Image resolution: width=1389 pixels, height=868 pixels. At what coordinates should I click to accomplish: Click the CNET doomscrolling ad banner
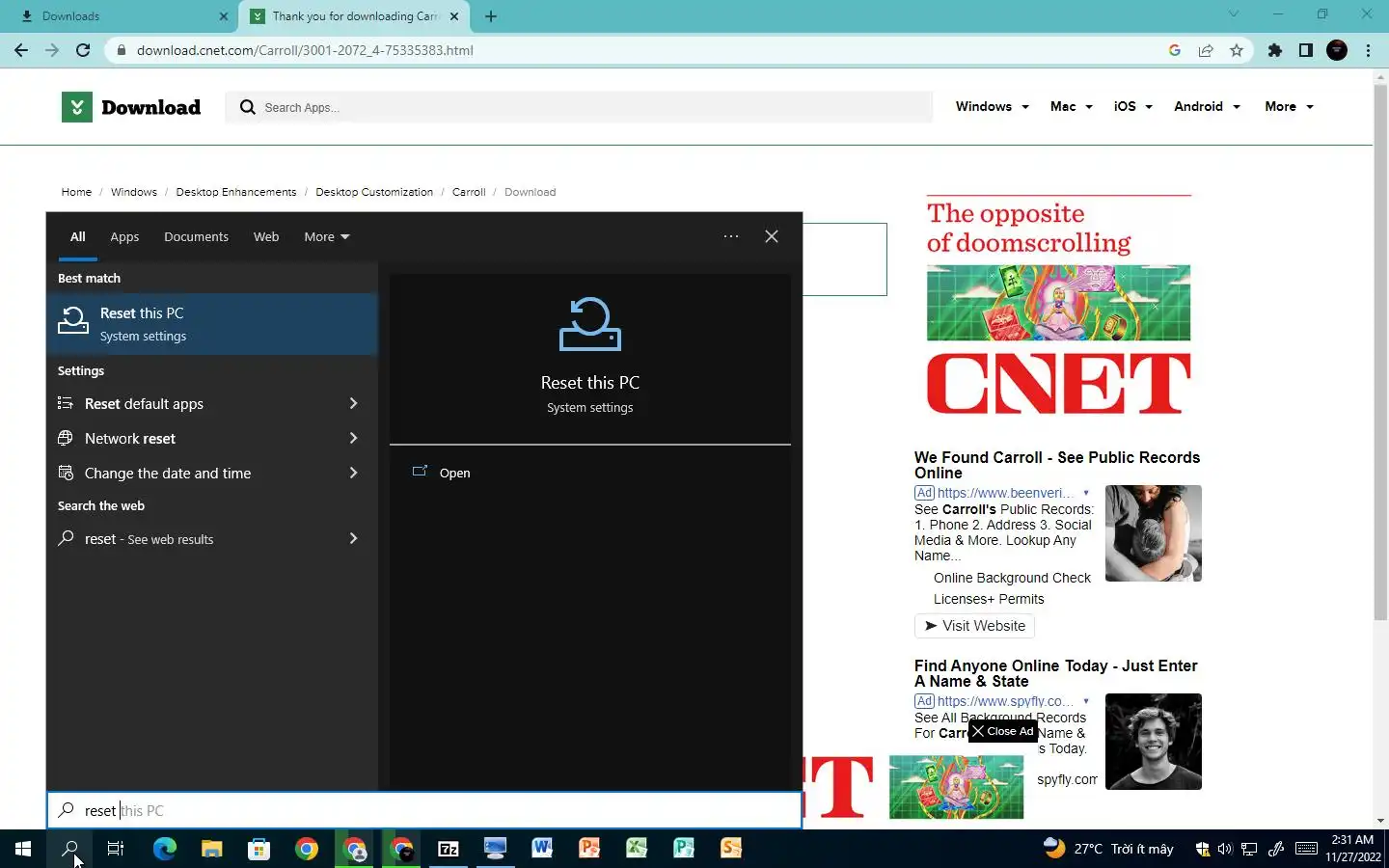pos(1058,306)
